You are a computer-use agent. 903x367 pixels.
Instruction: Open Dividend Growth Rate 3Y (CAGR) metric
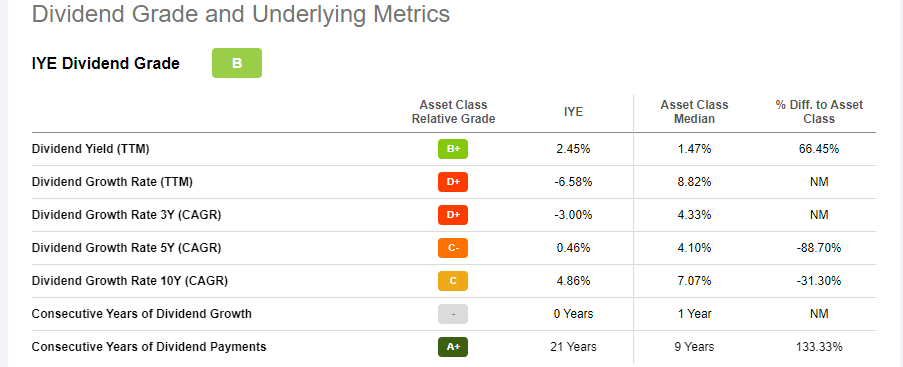tap(126, 215)
